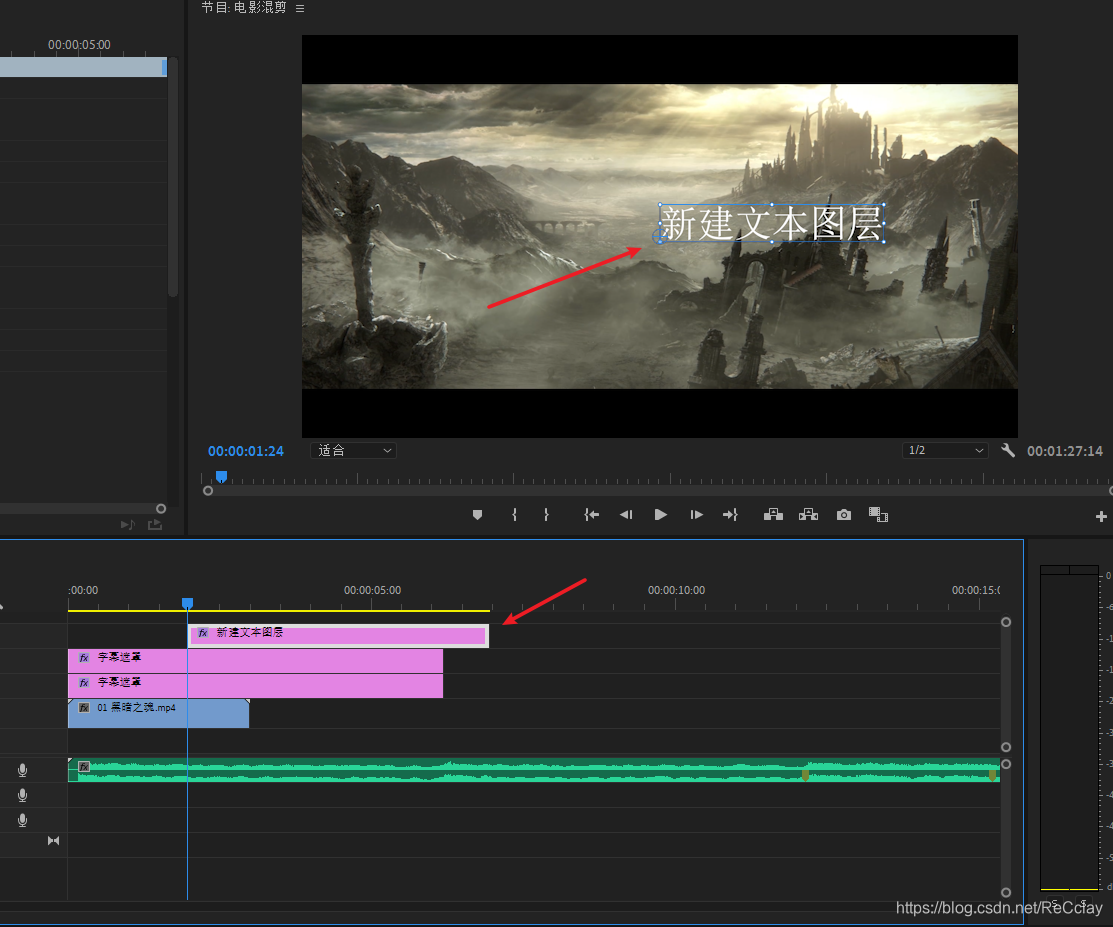Select the 新建文本图层 text box in the preview

(x=772, y=224)
